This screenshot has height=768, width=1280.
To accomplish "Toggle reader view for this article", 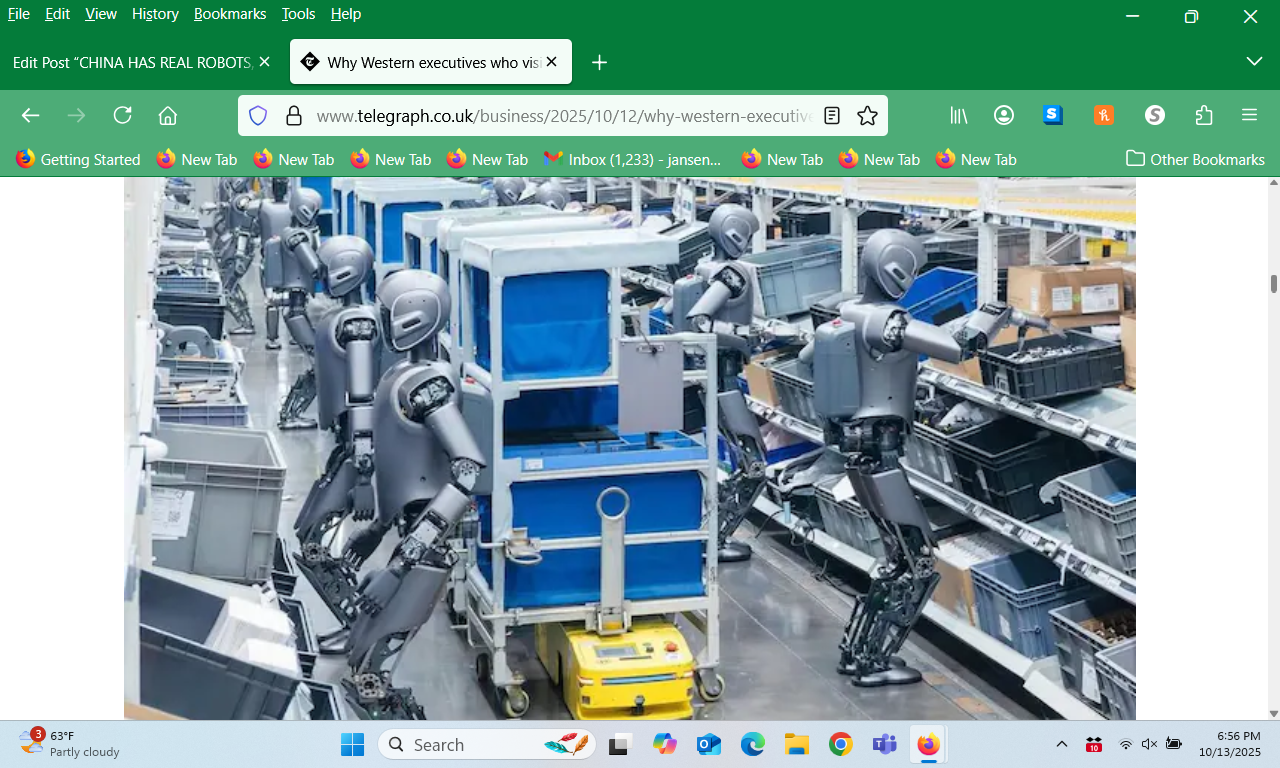I will pos(831,116).
